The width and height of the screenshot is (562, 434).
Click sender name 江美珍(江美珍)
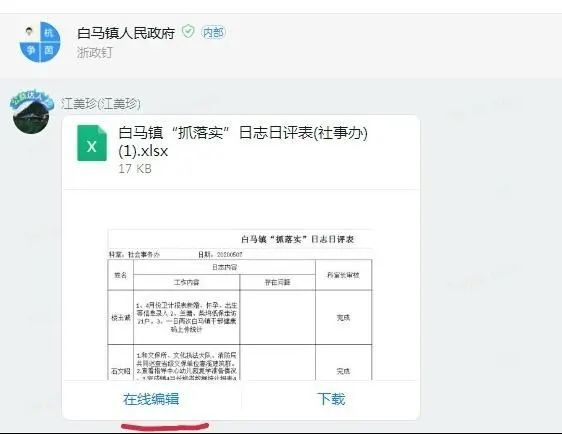[x=101, y=104]
